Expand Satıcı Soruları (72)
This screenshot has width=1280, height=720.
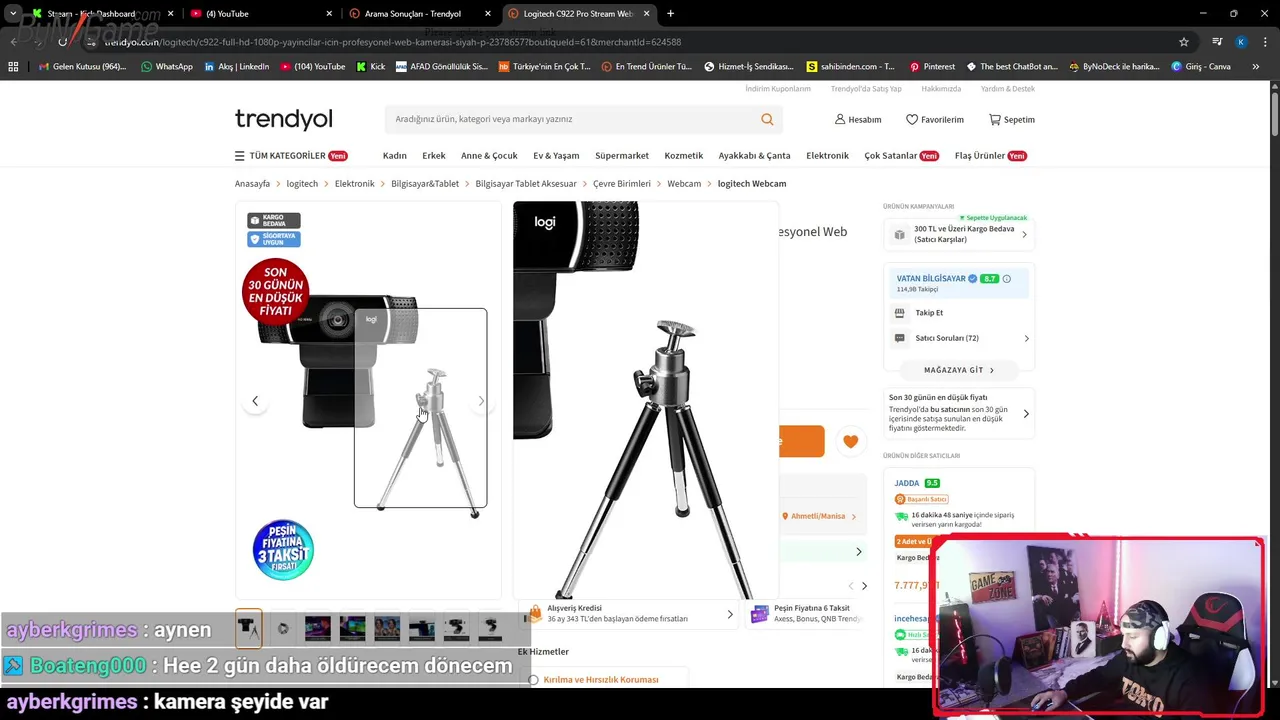tap(960, 338)
